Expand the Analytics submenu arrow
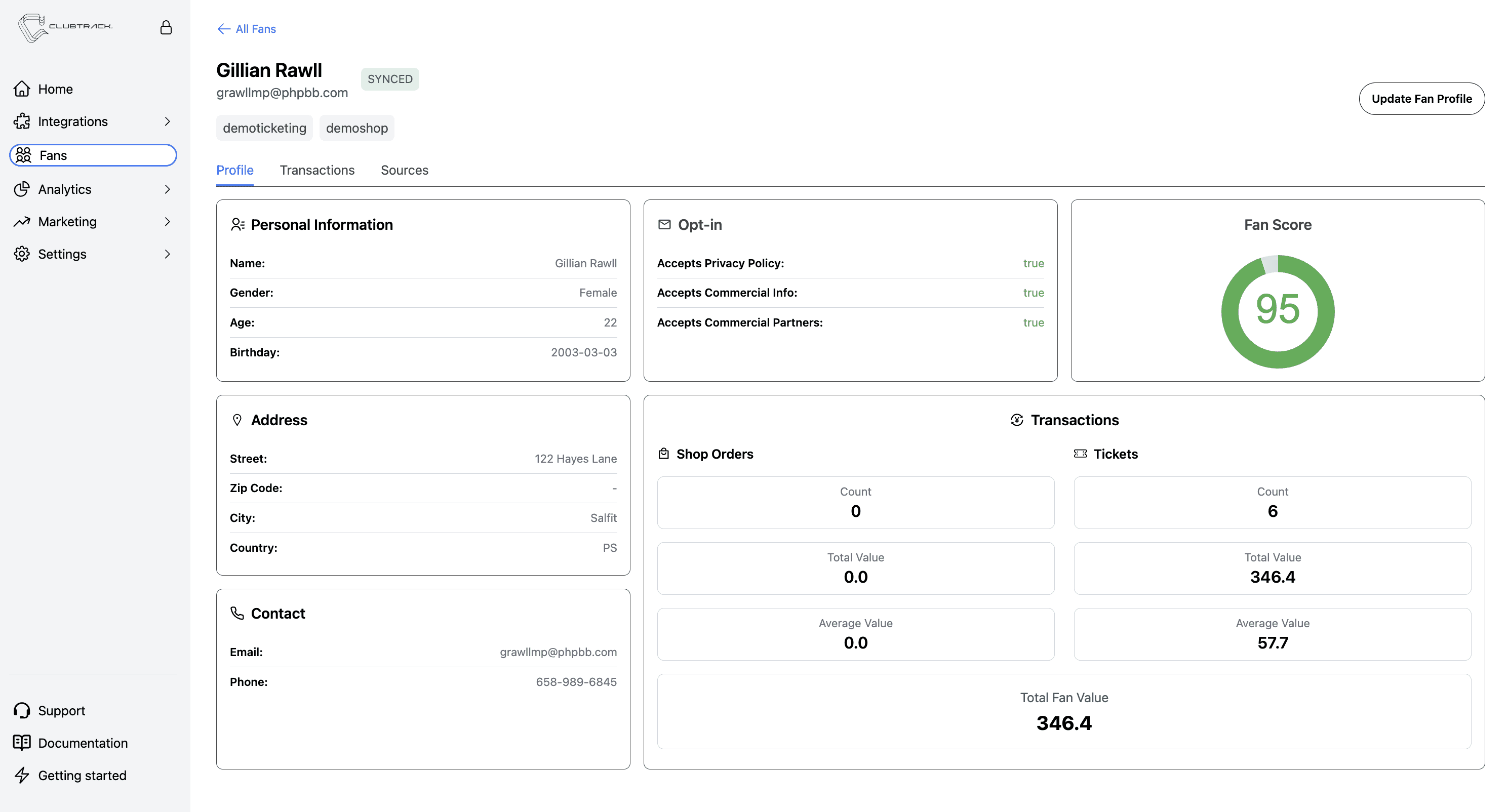The height and width of the screenshot is (812, 1507). [167, 189]
